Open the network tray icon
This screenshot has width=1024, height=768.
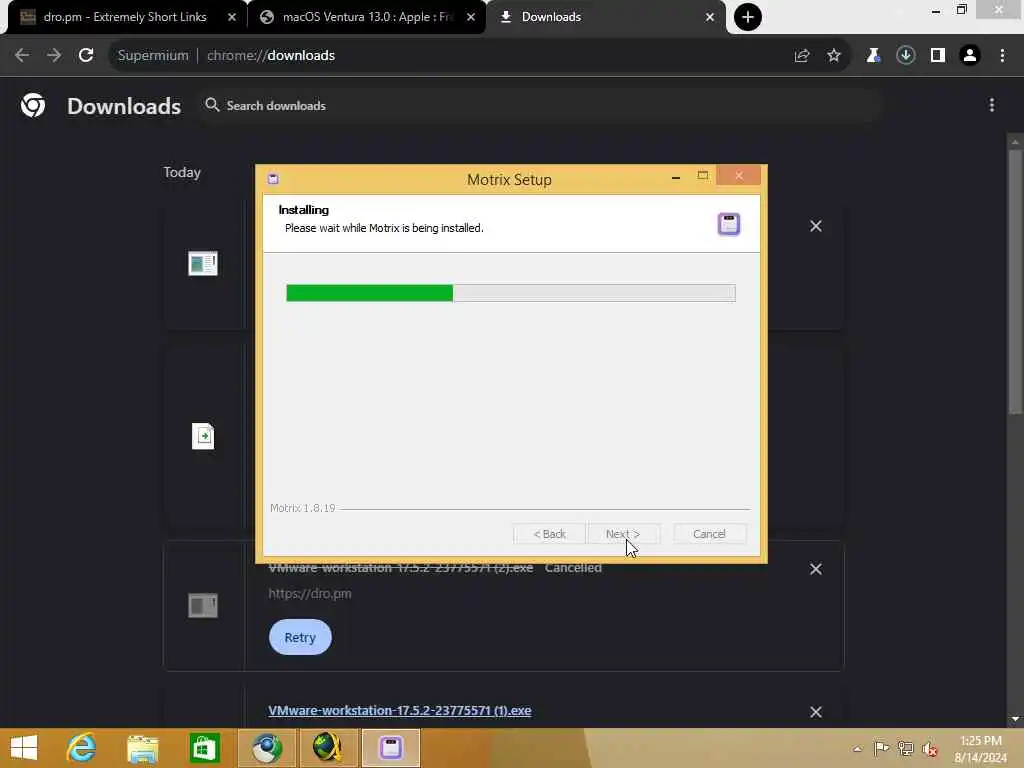pyautogui.click(x=905, y=748)
